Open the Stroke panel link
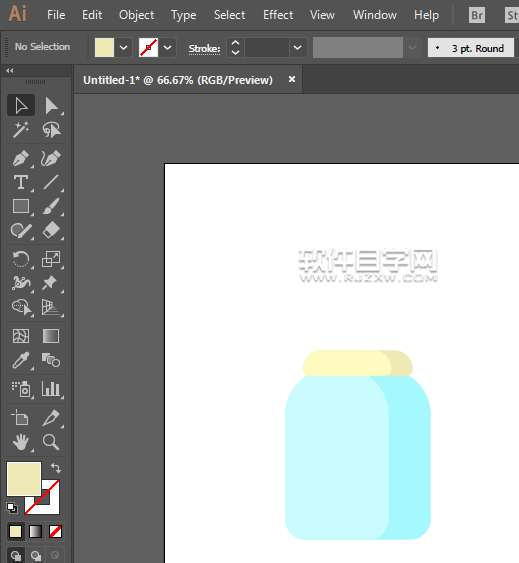This screenshot has height=563, width=519. (204, 48)
